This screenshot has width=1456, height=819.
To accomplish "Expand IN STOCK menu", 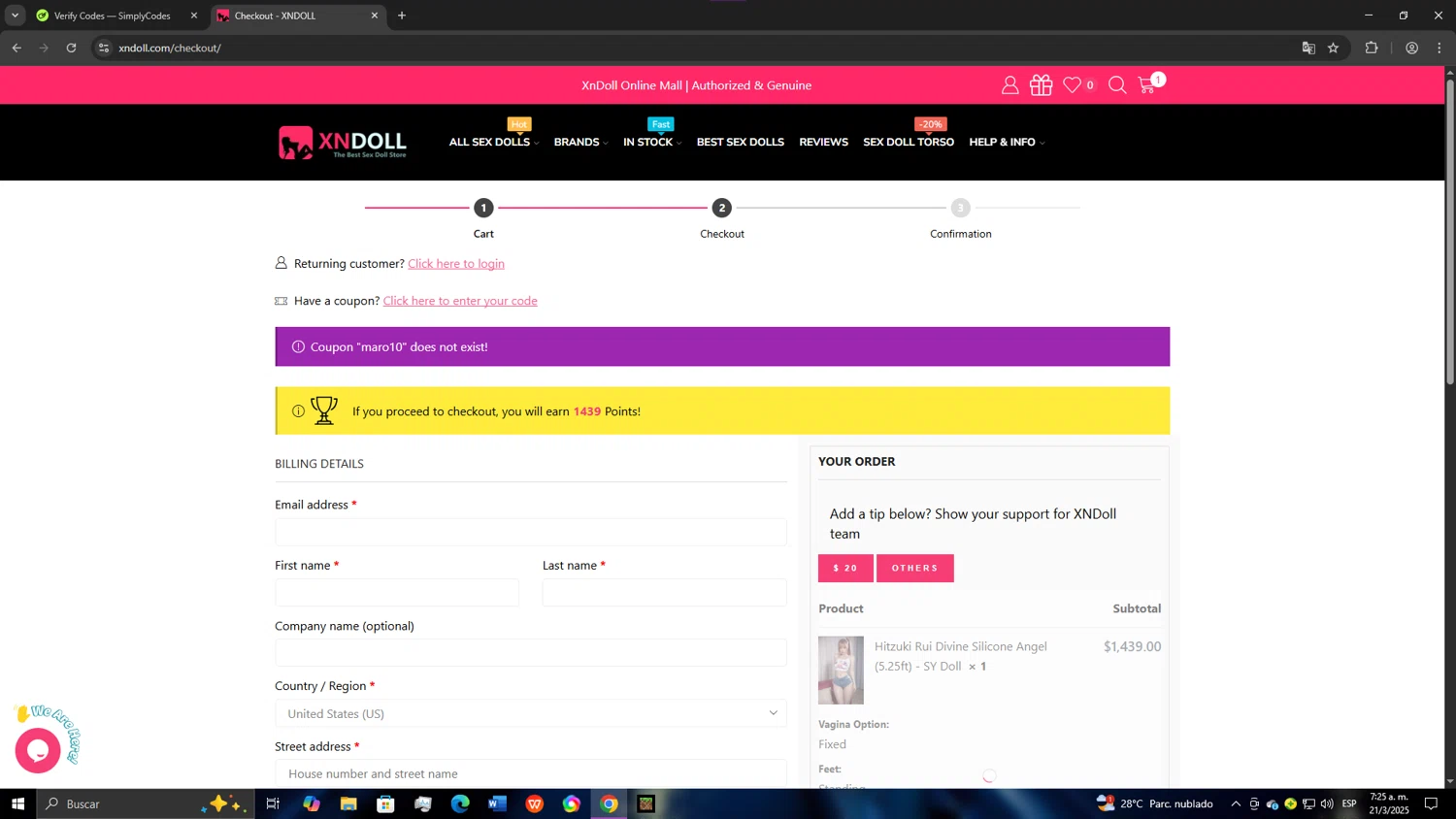I will tap(652, 142).
